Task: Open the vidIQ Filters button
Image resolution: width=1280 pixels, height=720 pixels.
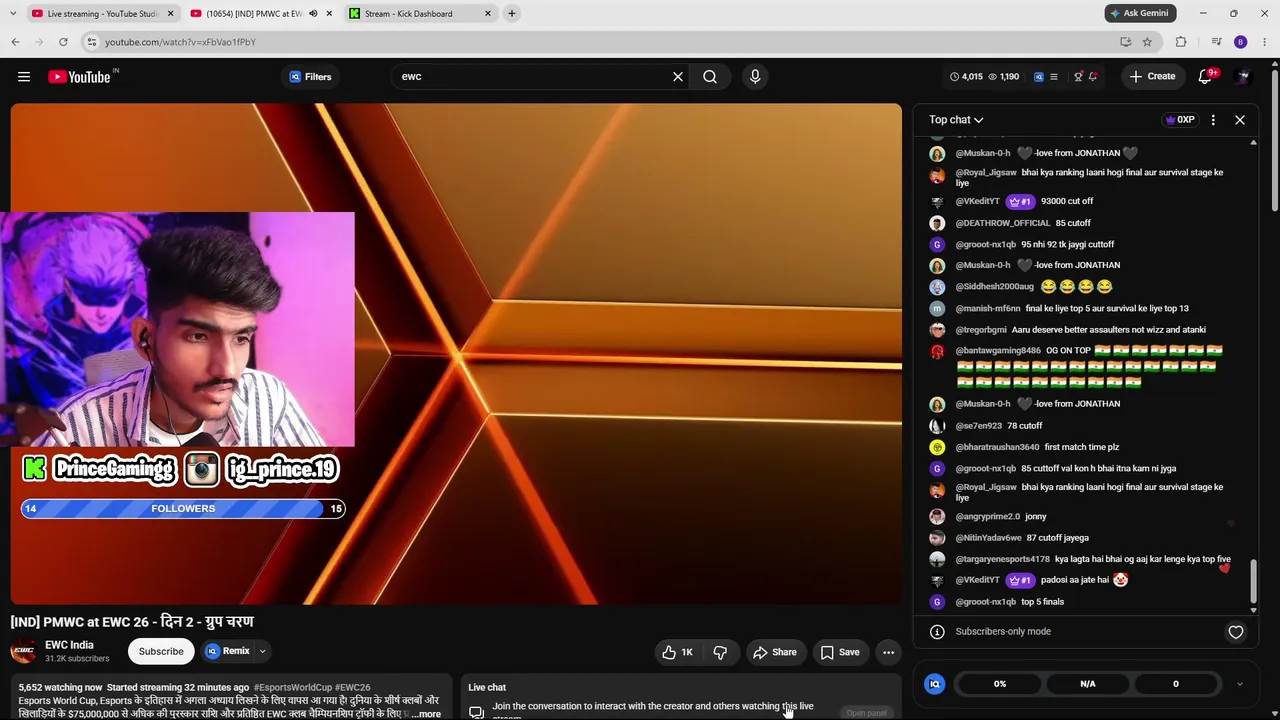Action: (x=310, y=77)
